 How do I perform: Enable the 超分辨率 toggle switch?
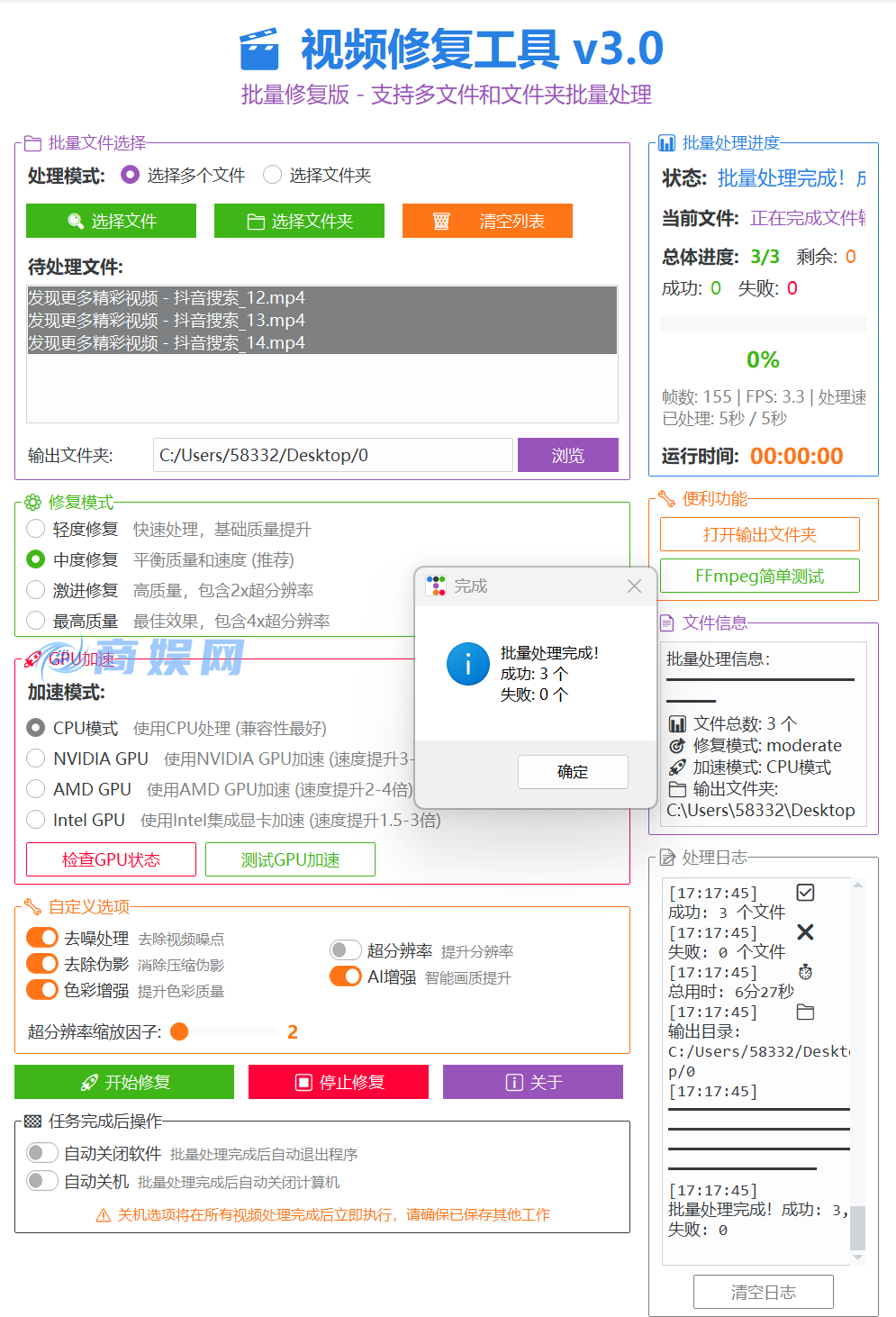[x=345, y=949]
